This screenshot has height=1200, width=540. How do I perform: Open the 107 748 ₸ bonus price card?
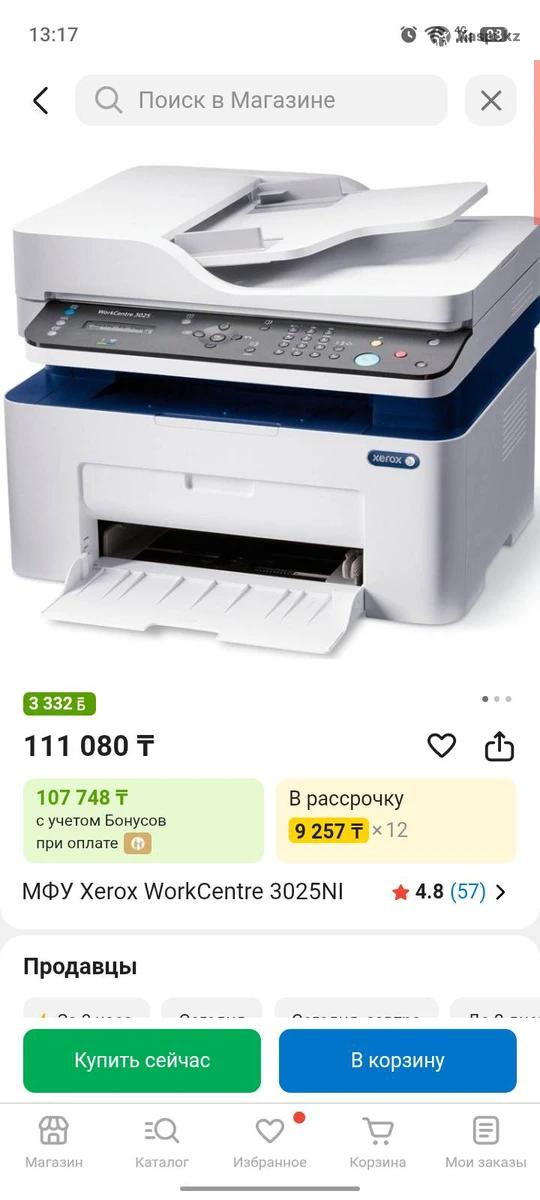coord(143,821)
